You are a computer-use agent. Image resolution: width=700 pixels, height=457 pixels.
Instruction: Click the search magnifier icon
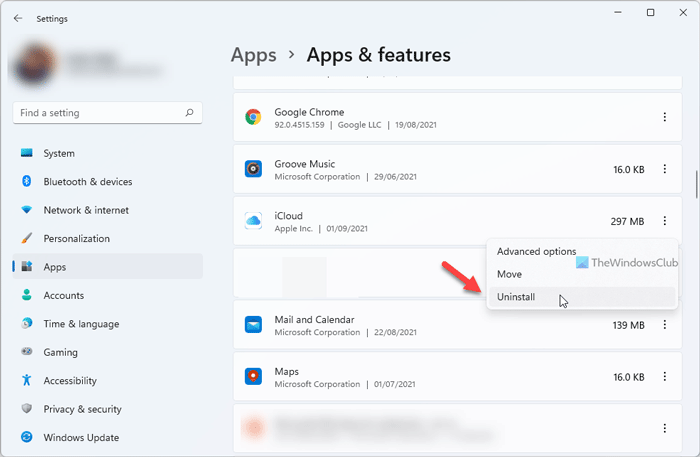coord(190,112)
